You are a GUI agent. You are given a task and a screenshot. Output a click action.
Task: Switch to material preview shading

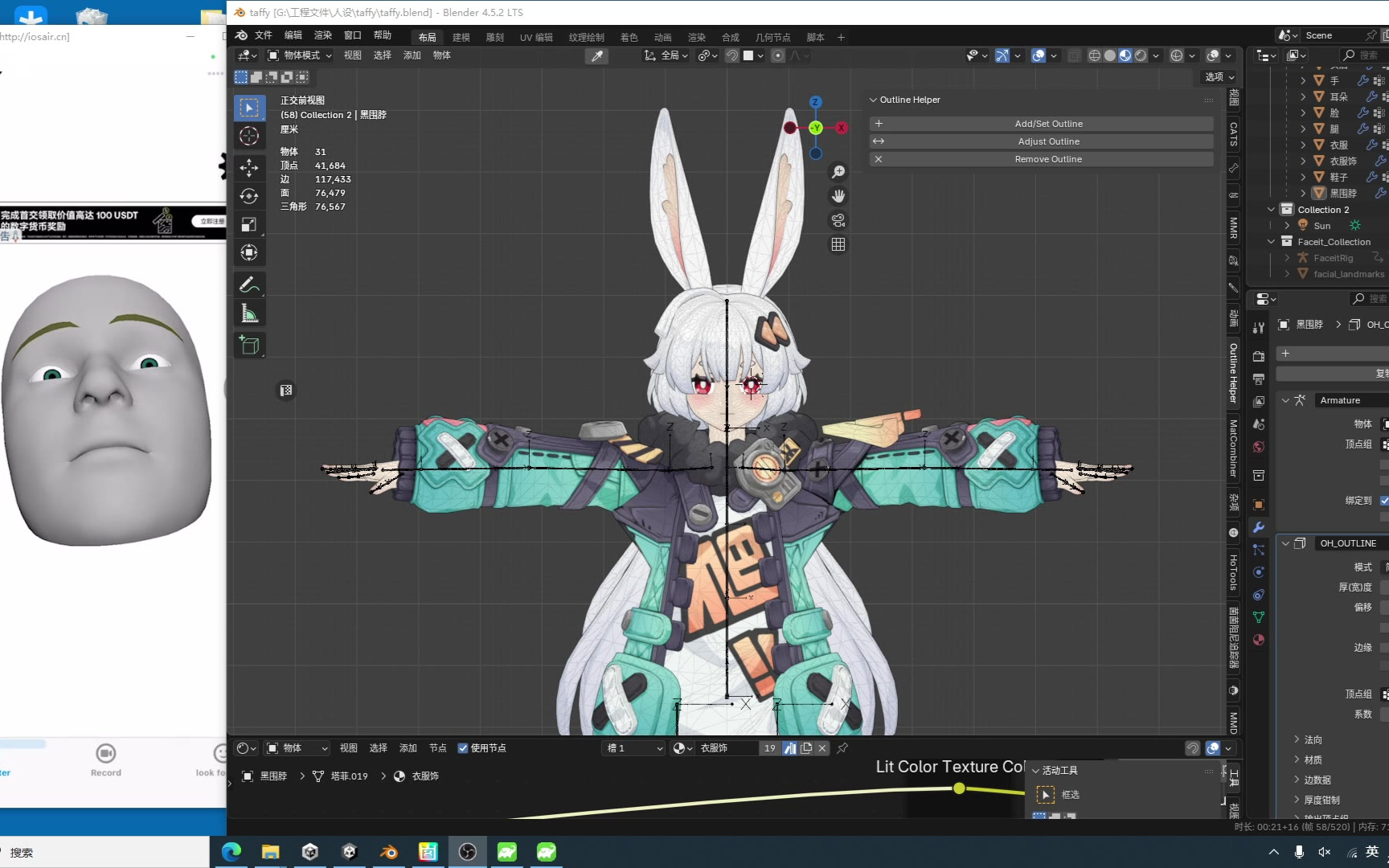tap(1125, 55)
